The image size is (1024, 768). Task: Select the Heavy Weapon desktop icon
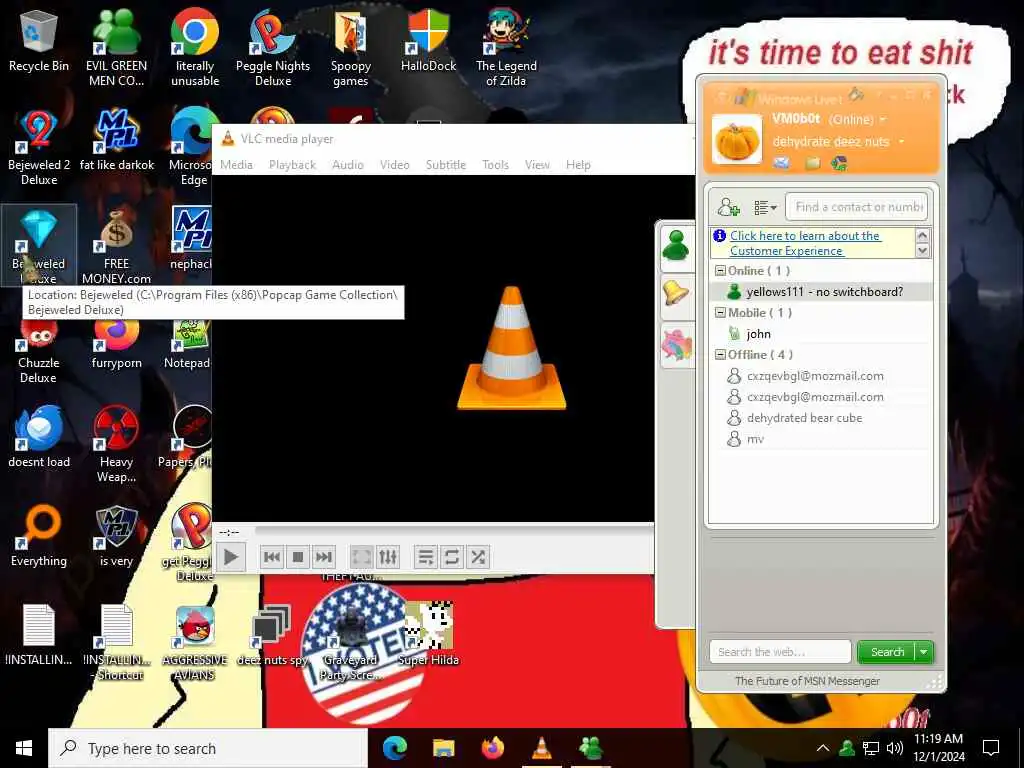pos(116,444)
